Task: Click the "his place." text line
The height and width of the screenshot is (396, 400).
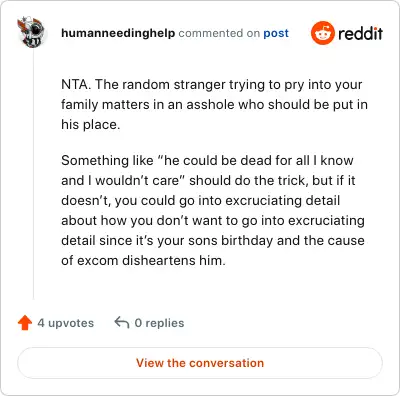Action: 90,124
